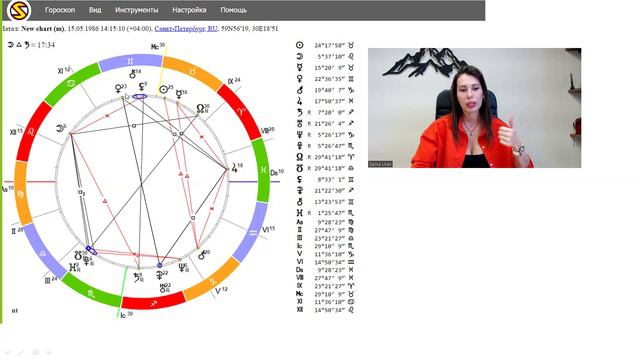Click the New chart (m) title
The image size is (640, 360).
(43, 29)
